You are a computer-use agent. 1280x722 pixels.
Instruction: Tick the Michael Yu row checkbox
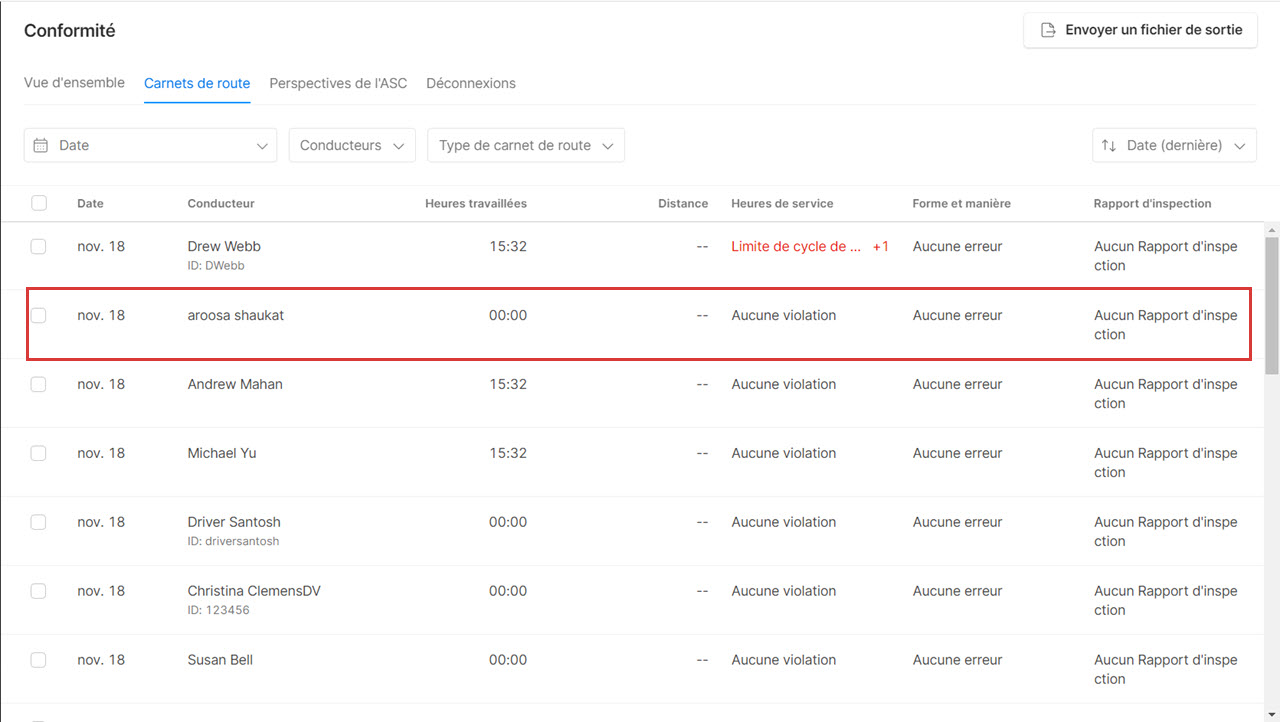pyautogui.click(x=38, y=453)
